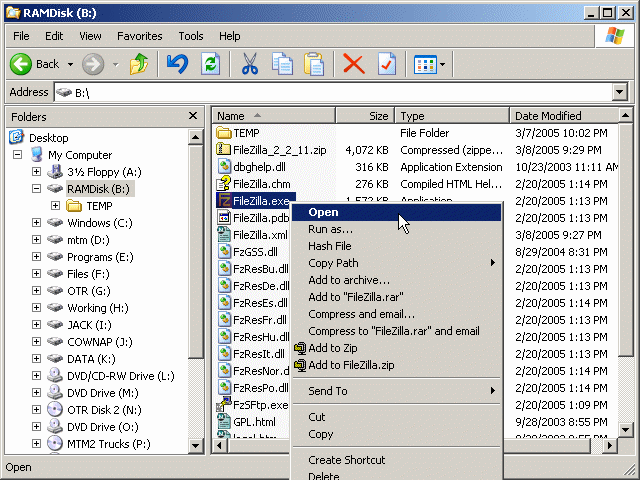
Task: Sort files by Date Modified column
Action: (548, 116)
